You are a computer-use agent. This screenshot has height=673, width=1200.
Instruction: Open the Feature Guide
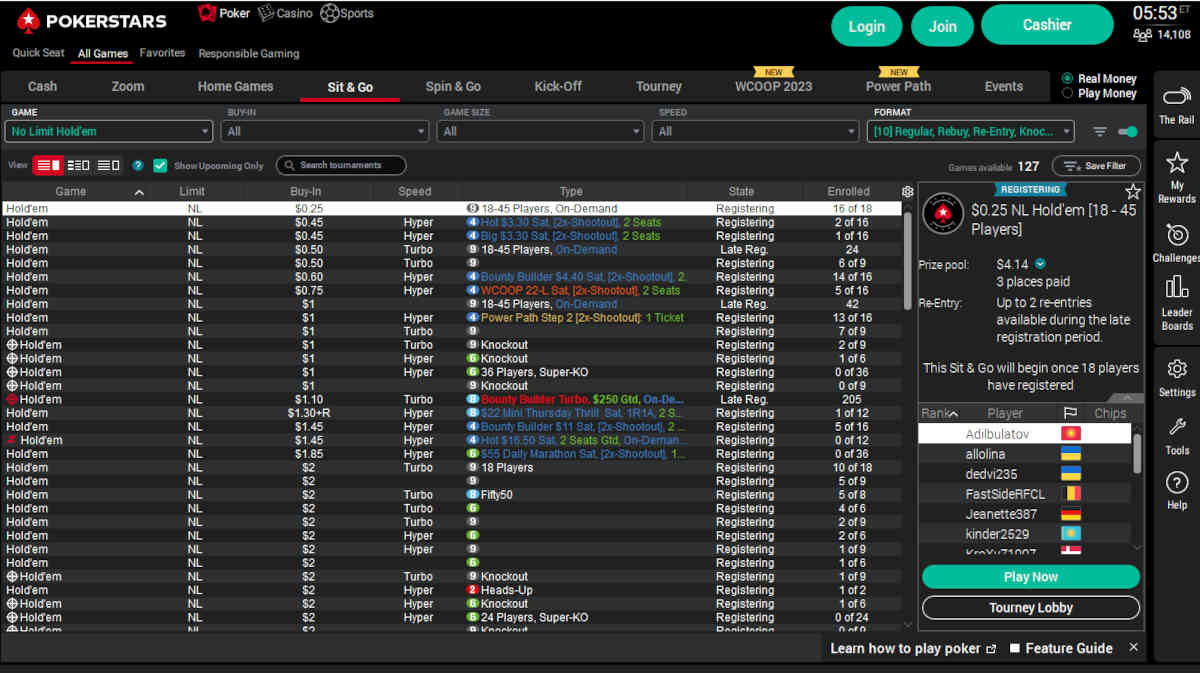click(x=1061, y=648)
